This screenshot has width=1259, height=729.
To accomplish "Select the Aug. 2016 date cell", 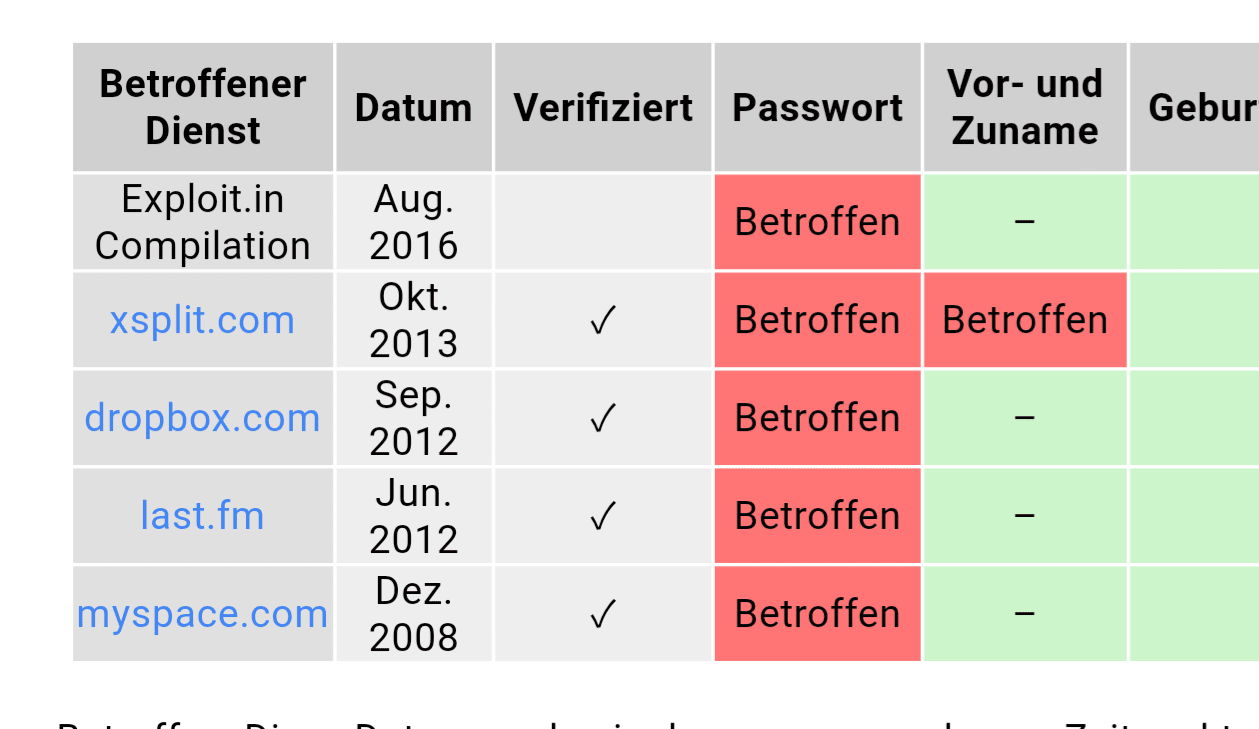I will (x=413, y=222).
